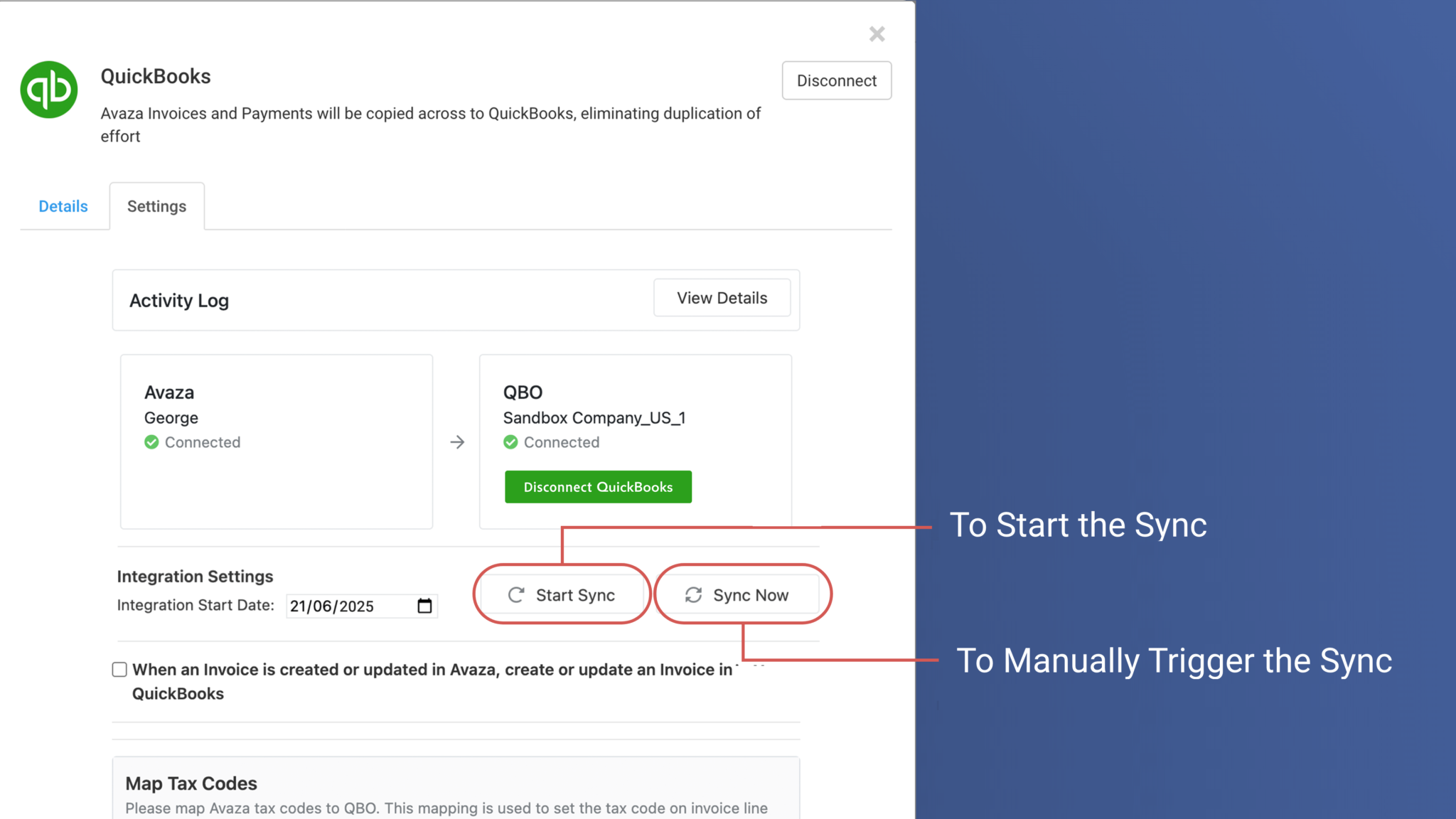This screenshot has height=819, width=1456.
Task: Click the QuickBooks logo icon
Action: pos(48,88)
